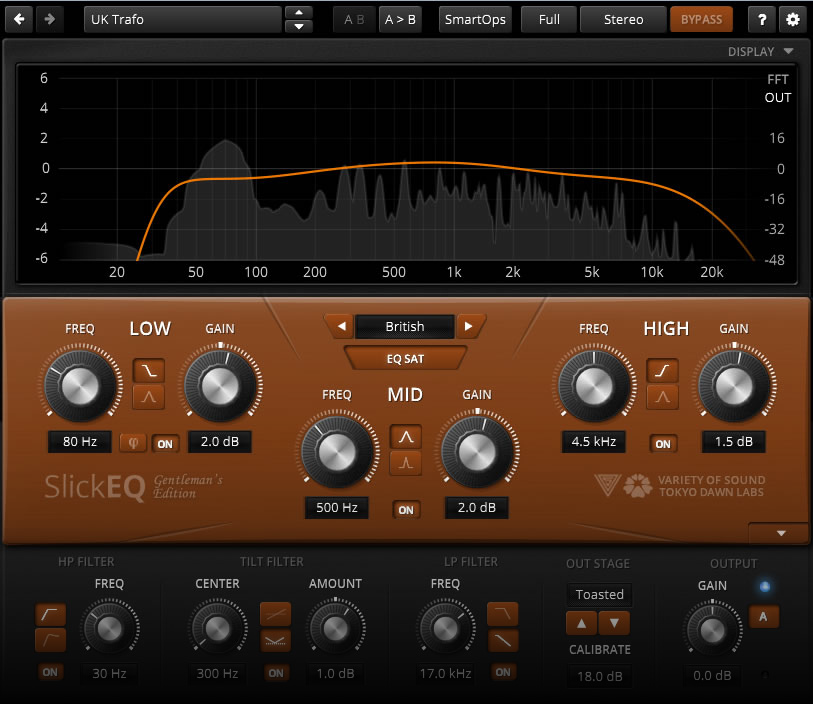The height and width of the screenshot is (704, 813).
Task: Click the CALIBRATE label
Action: pos(600,650)
